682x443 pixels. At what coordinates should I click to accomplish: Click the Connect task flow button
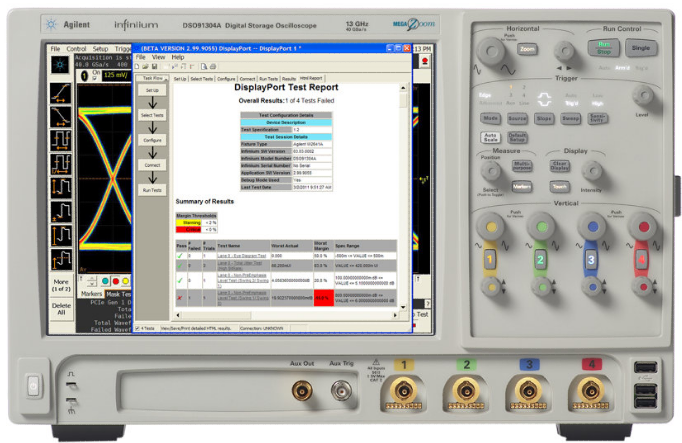[x=152, y=165]
